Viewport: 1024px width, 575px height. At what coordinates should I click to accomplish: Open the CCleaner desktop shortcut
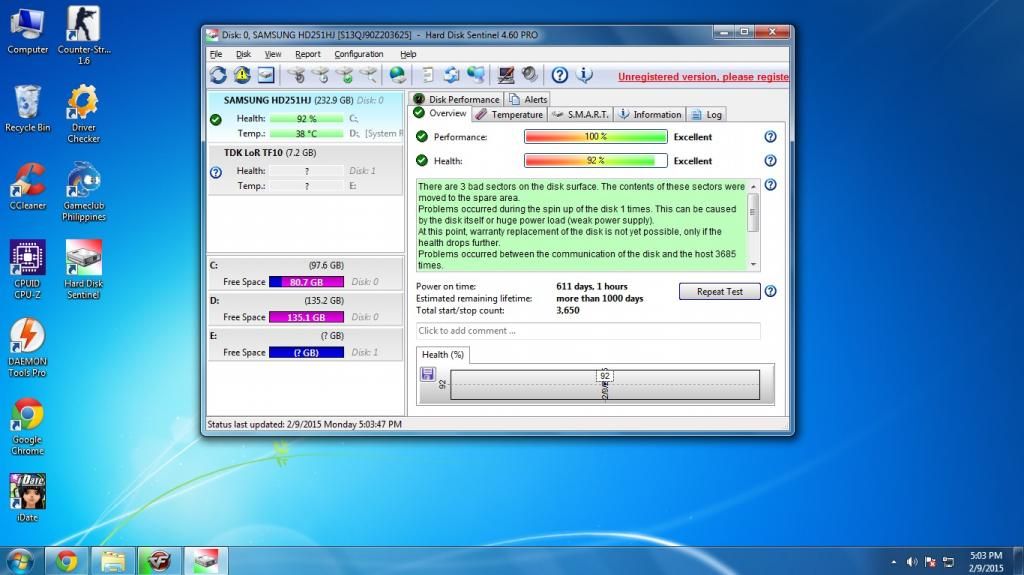click(27, 185)
